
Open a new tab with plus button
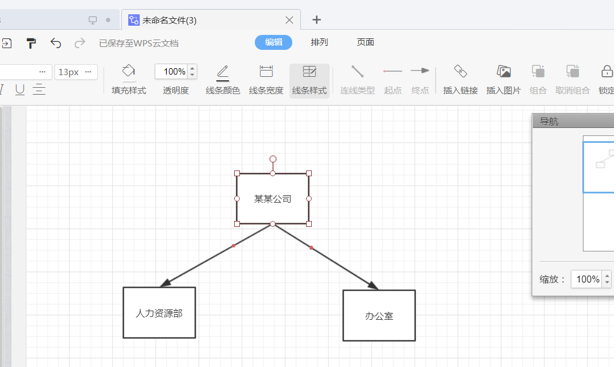pyautogui.click(x=317, y=20)
